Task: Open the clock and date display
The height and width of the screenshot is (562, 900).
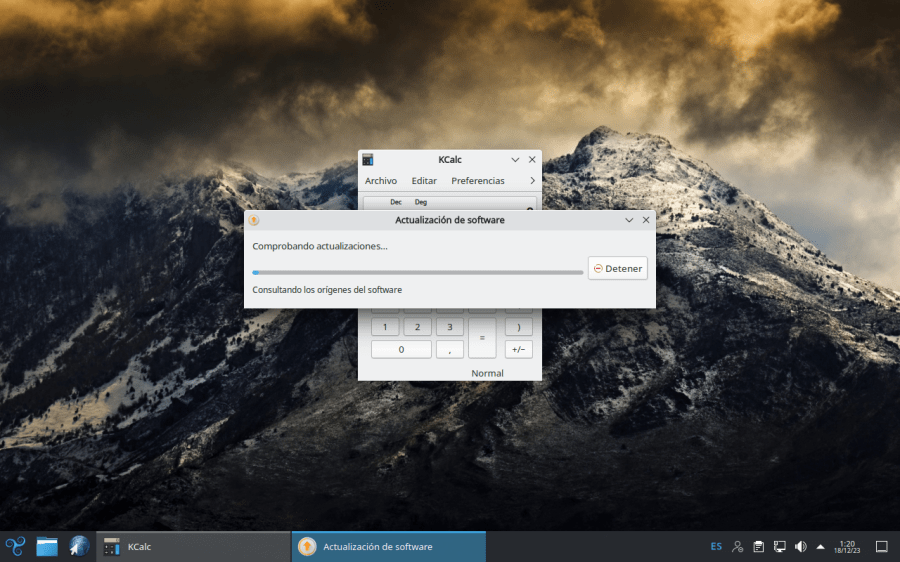Action: click(848, 547)
